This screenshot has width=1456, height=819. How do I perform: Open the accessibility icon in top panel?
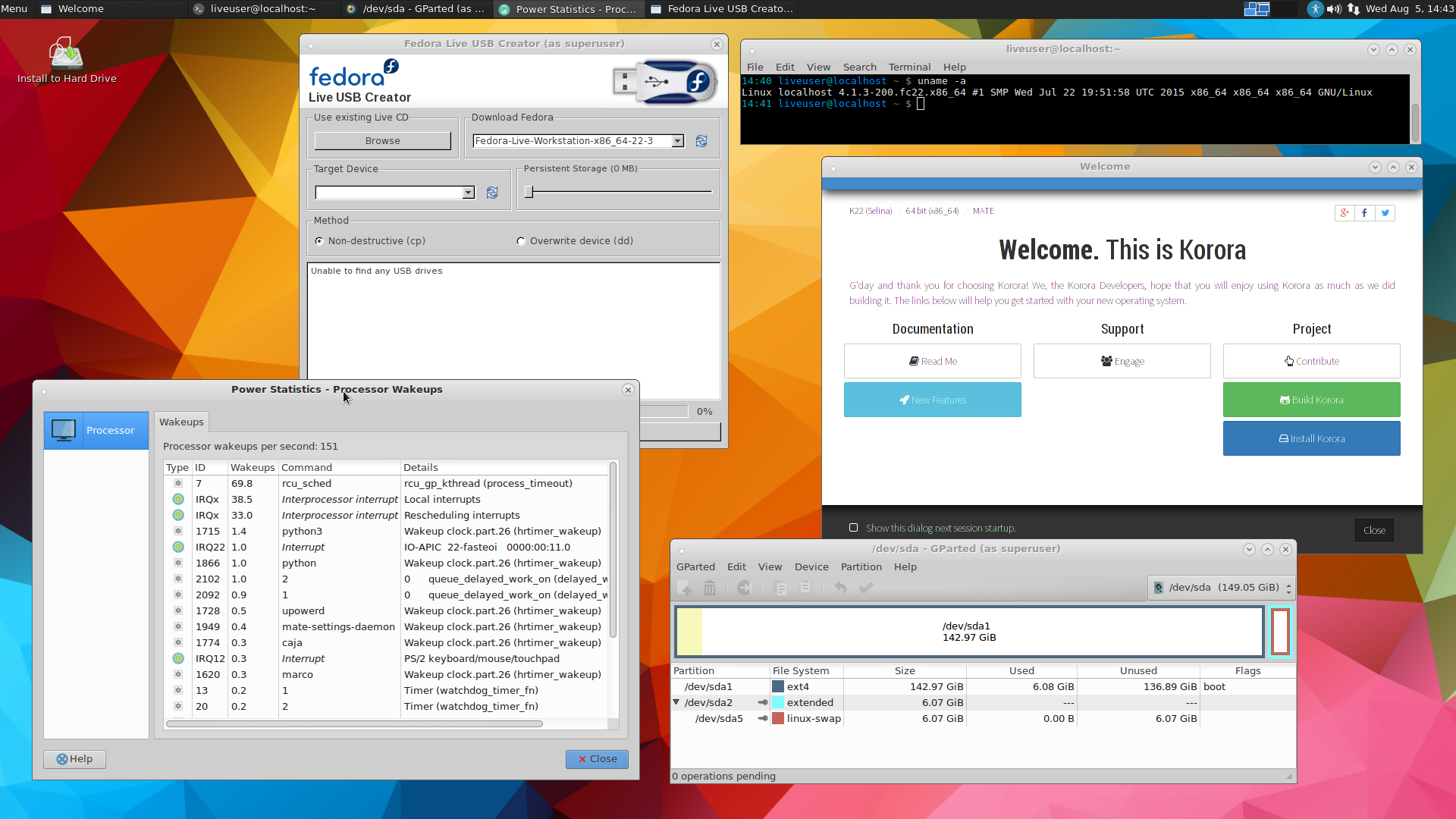pyautogui.click(x=1315, y=9)
